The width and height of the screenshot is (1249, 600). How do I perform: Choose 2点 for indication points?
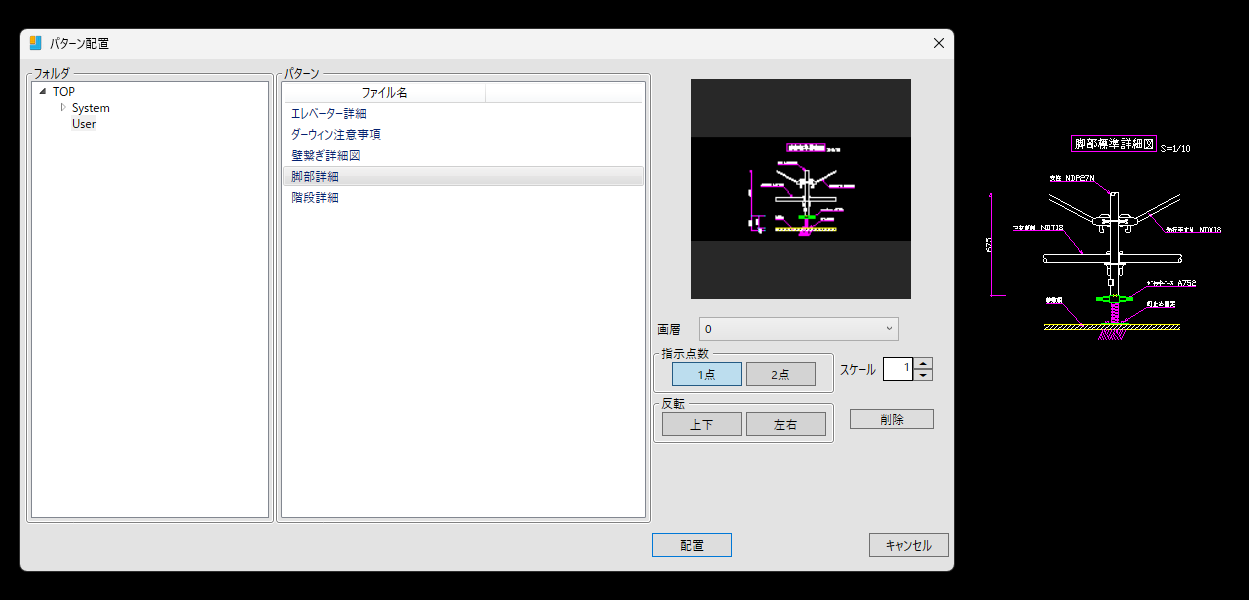780,374
